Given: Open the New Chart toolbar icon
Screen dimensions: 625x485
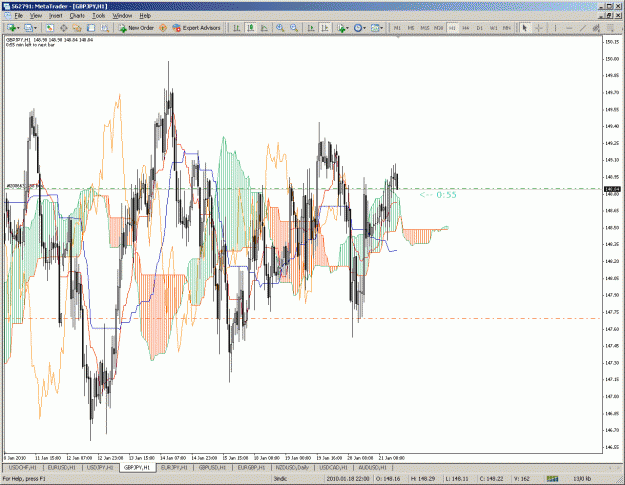Looking at the screenshot, I should (11, 28).
